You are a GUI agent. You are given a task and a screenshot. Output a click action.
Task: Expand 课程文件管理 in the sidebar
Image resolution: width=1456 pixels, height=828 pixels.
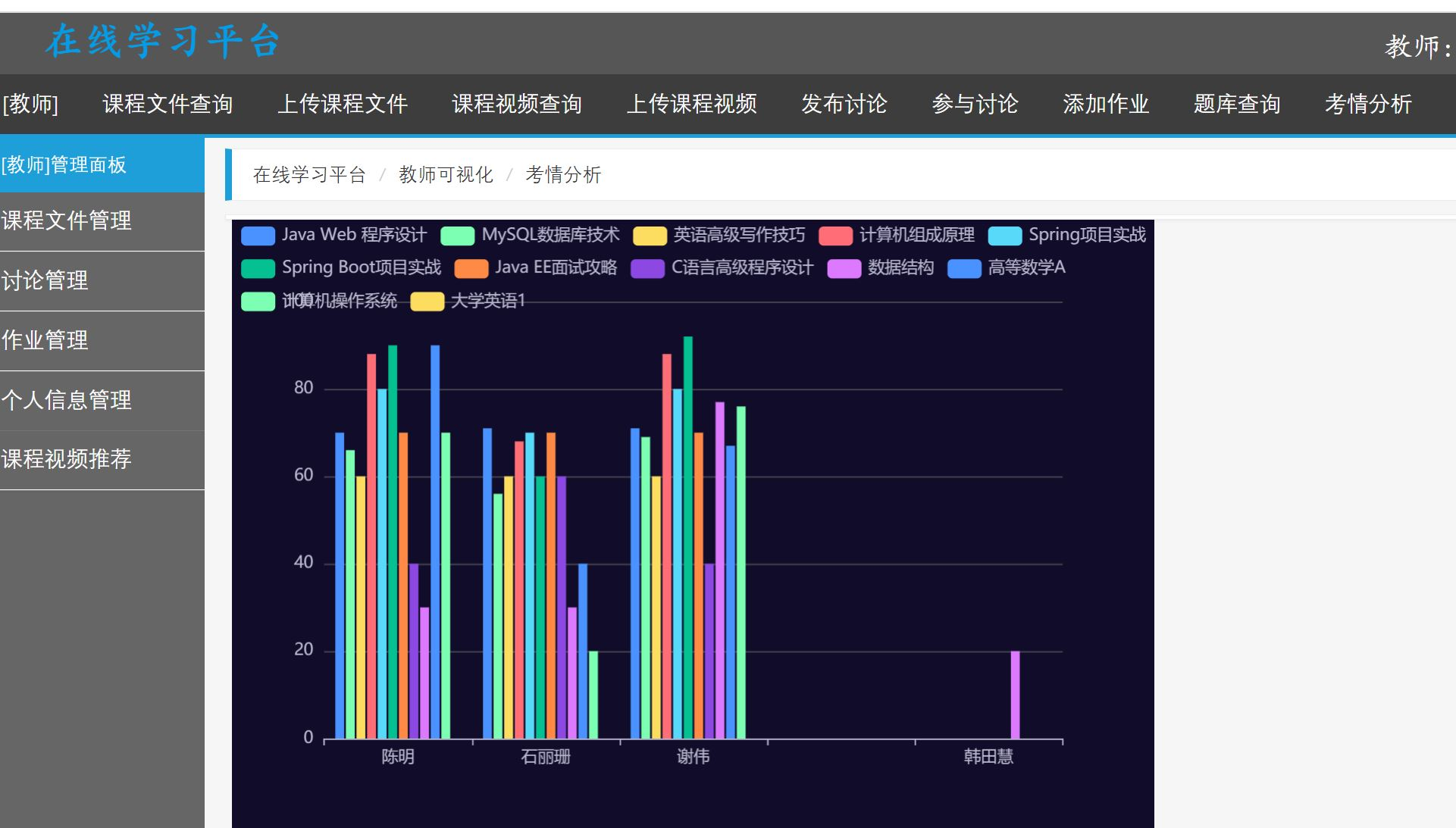point(67,220)
